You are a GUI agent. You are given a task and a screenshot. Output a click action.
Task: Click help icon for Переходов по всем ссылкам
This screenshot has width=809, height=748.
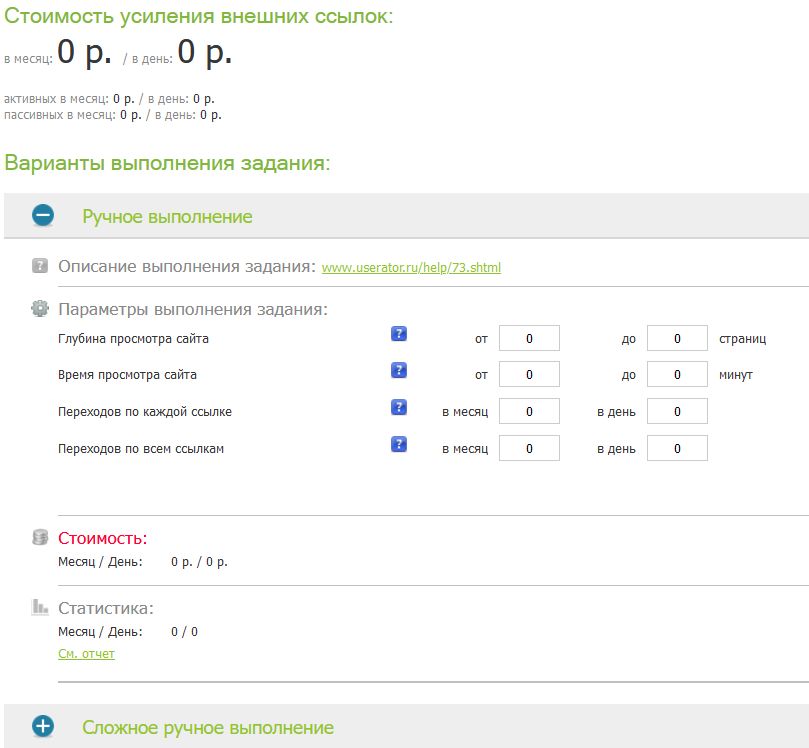[399, 444]
